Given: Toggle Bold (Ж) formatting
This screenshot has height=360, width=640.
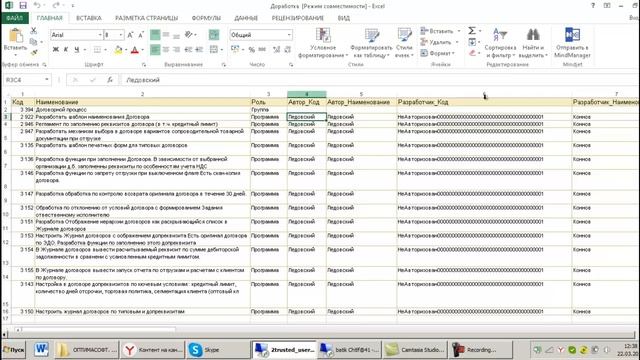Looking at the screenshot, I should (56, 50).
